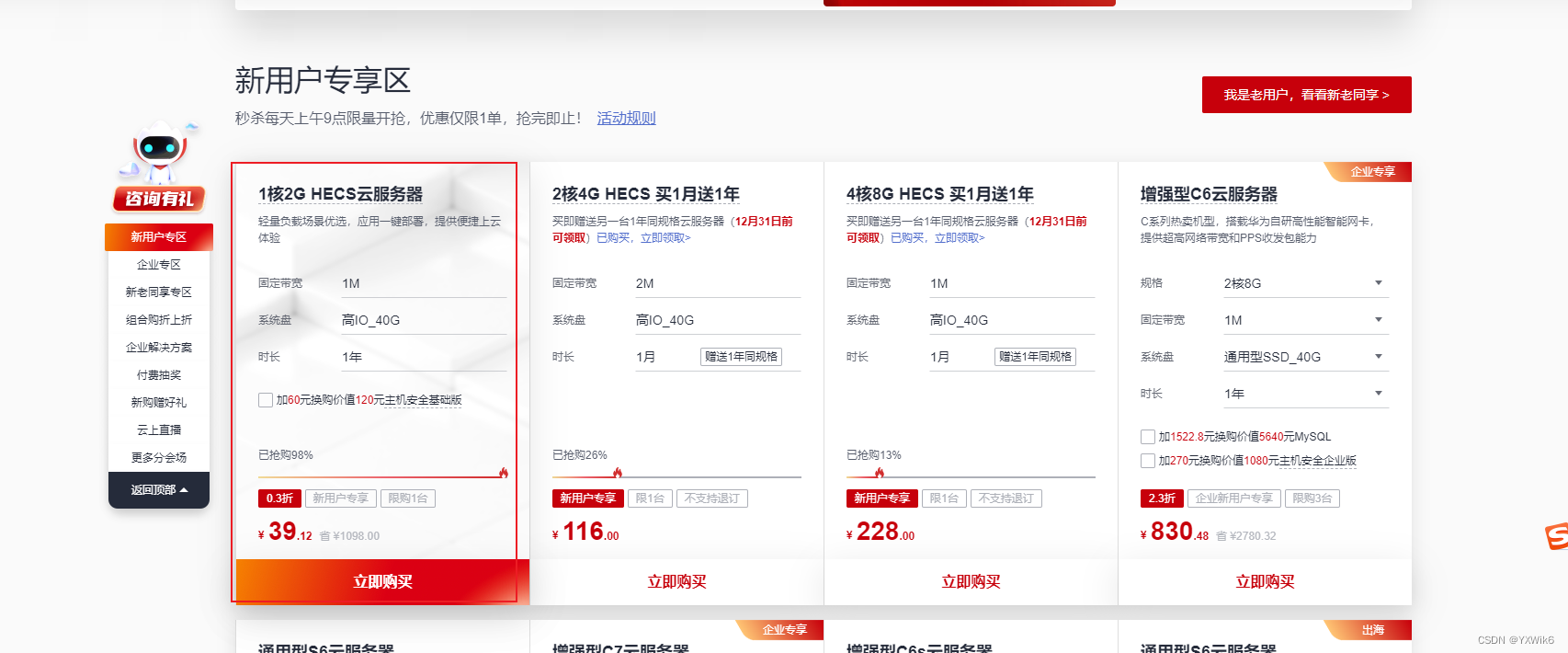Click the 2.3折 discount tag

click(x=1162, y=498)
